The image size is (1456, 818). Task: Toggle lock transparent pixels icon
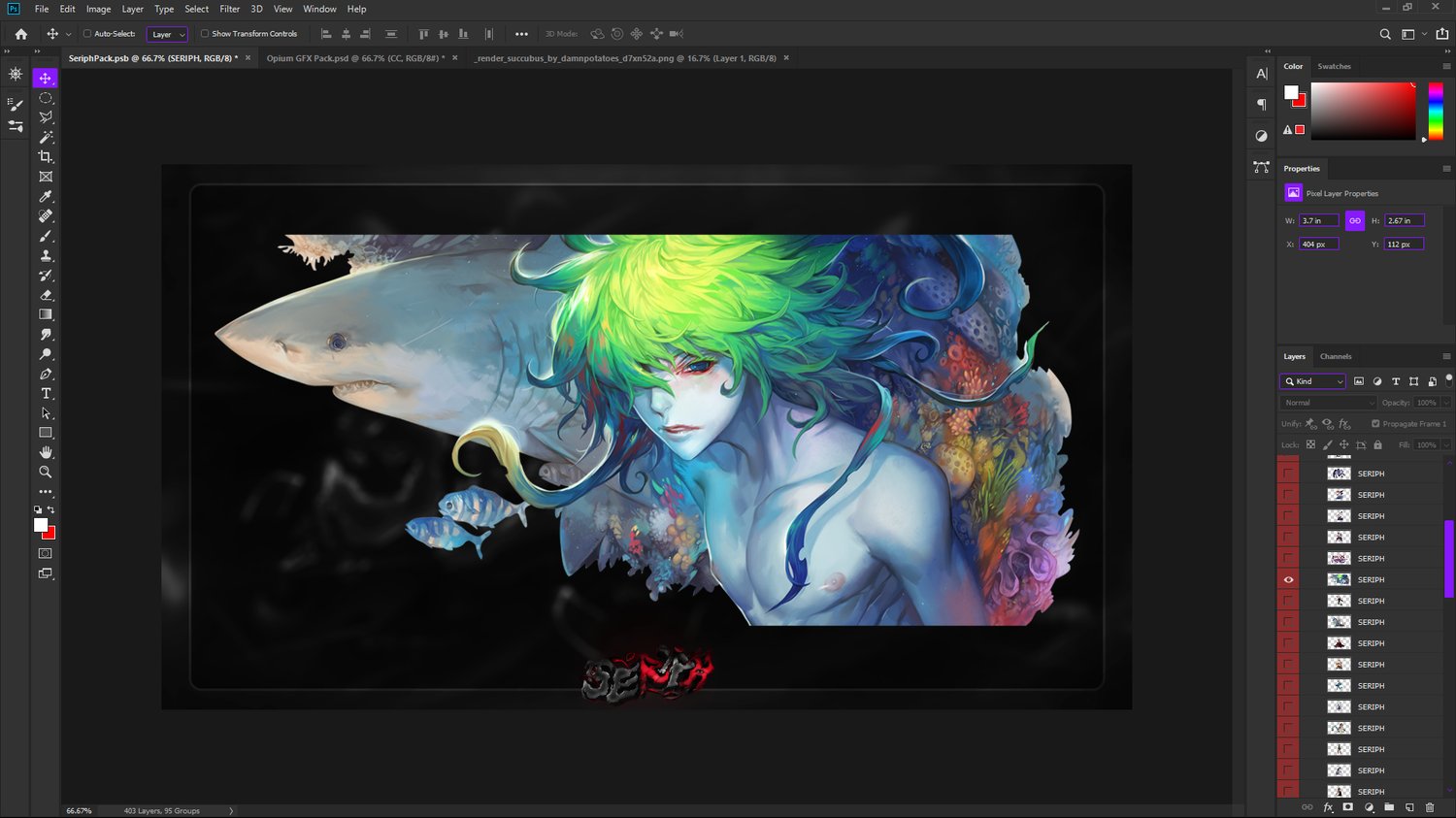tap(1310, 445)
